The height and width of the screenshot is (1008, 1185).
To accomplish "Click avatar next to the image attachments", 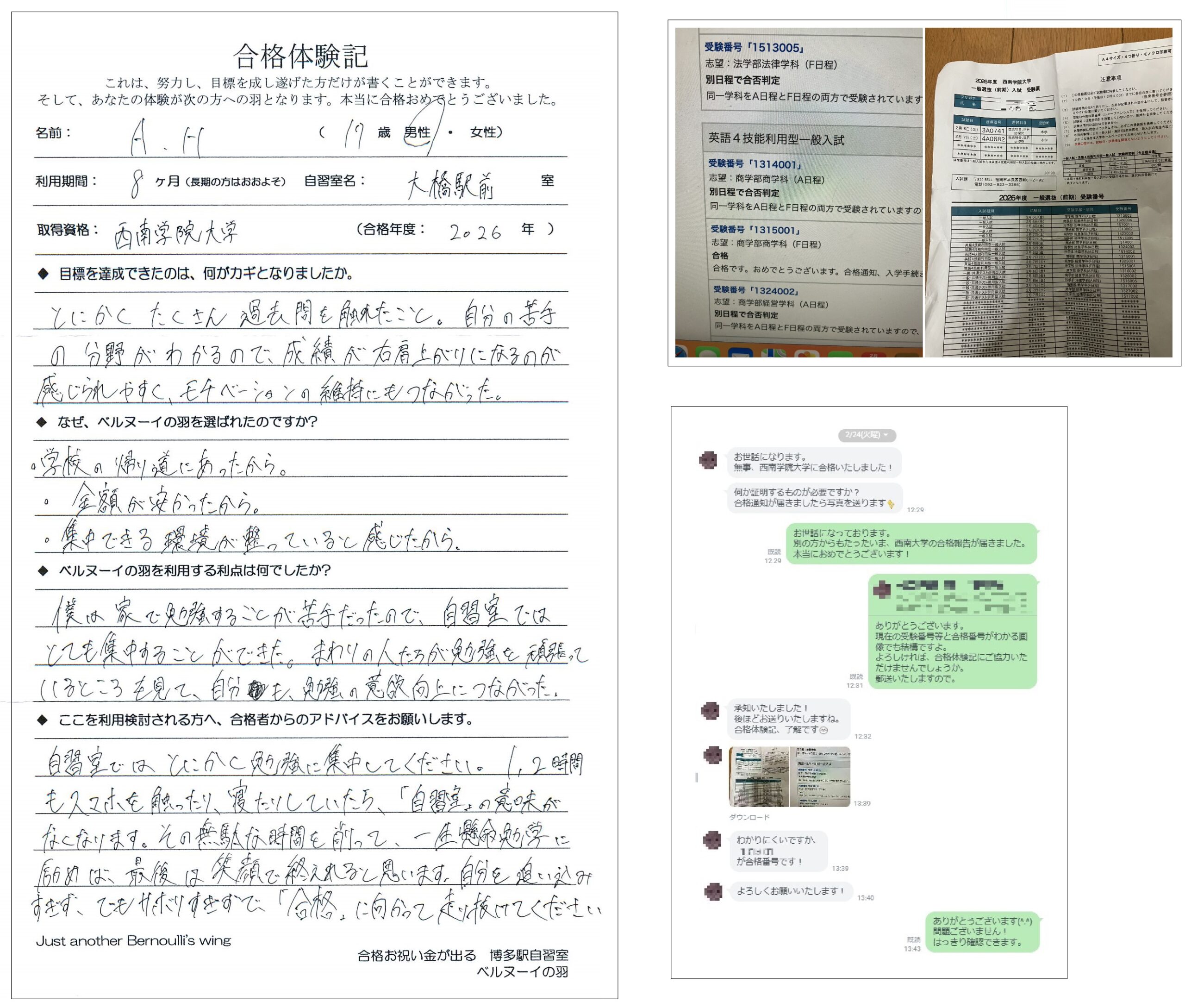I will (x=712, y=756).
